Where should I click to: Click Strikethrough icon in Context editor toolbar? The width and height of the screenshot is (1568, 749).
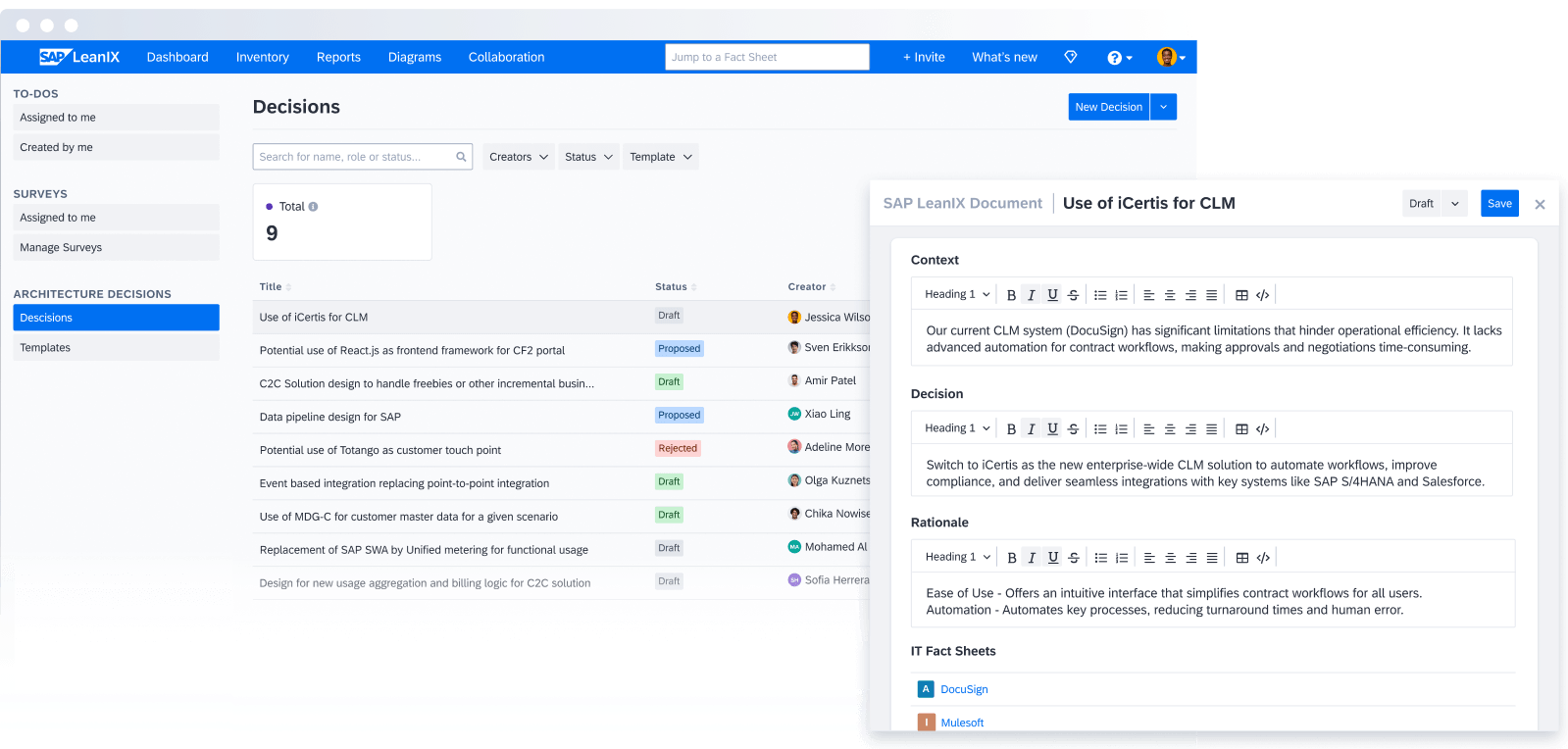coord(1073,295)
